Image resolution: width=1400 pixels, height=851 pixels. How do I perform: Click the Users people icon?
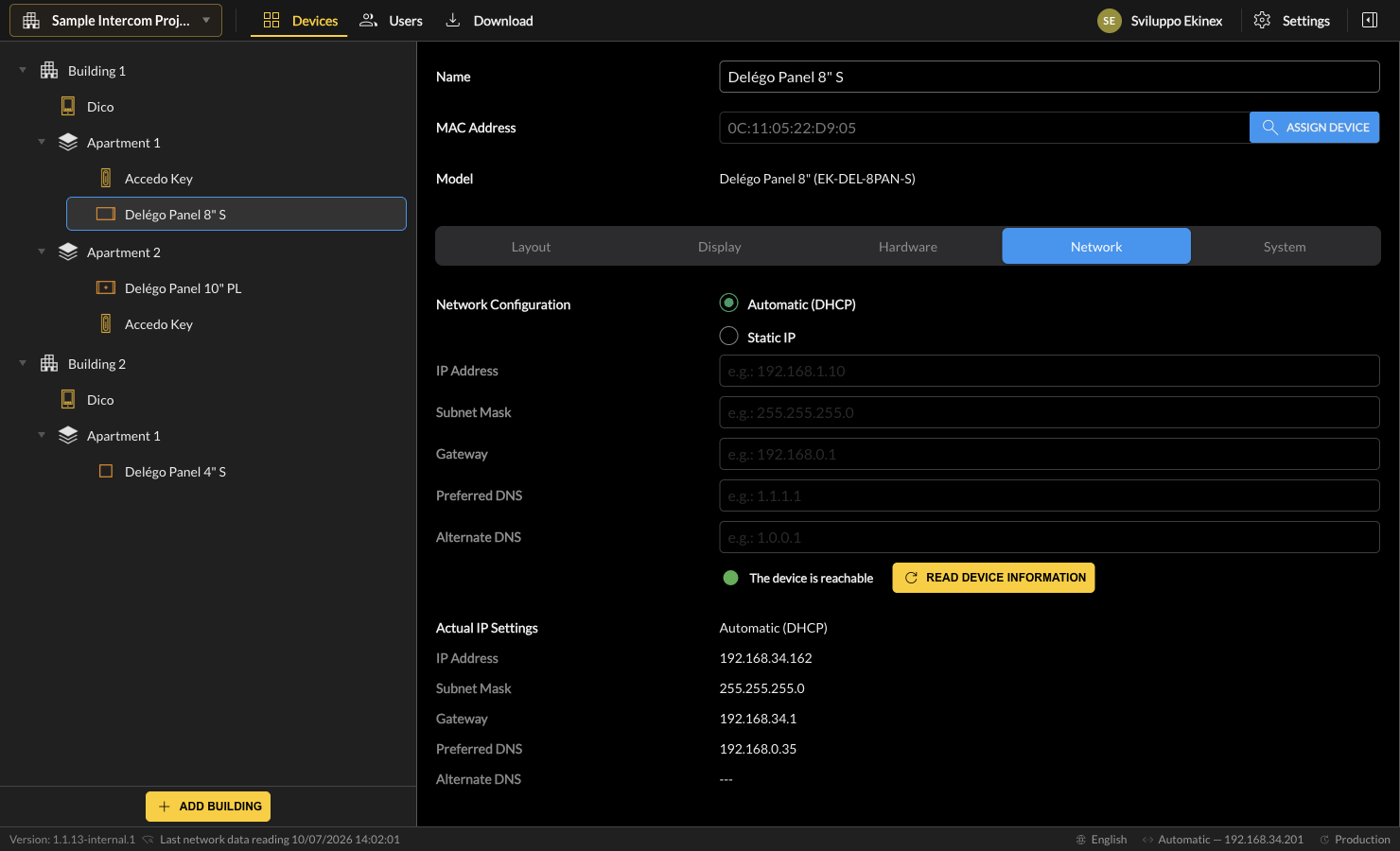pos(369,20)
